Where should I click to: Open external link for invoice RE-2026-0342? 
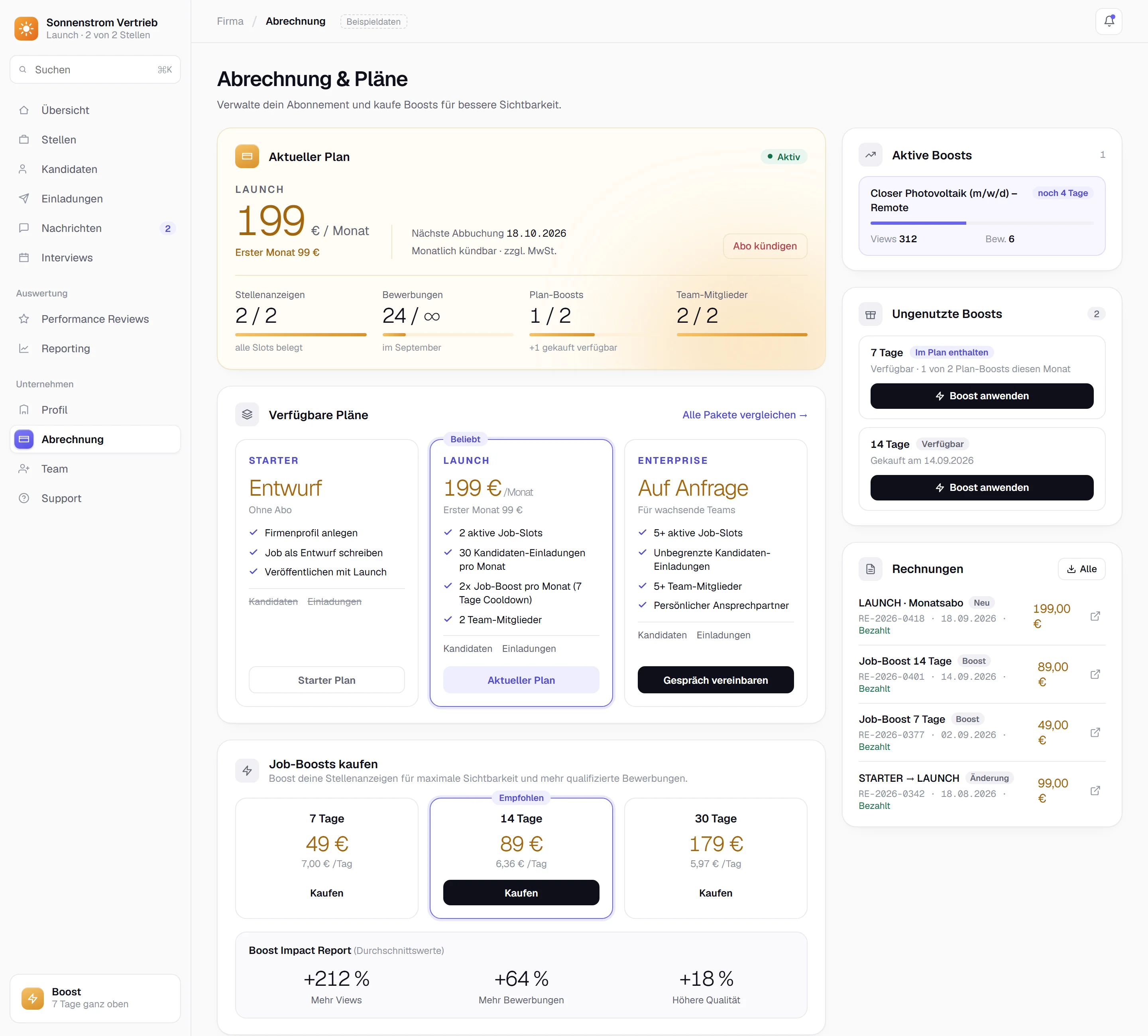click(1095, 791)
